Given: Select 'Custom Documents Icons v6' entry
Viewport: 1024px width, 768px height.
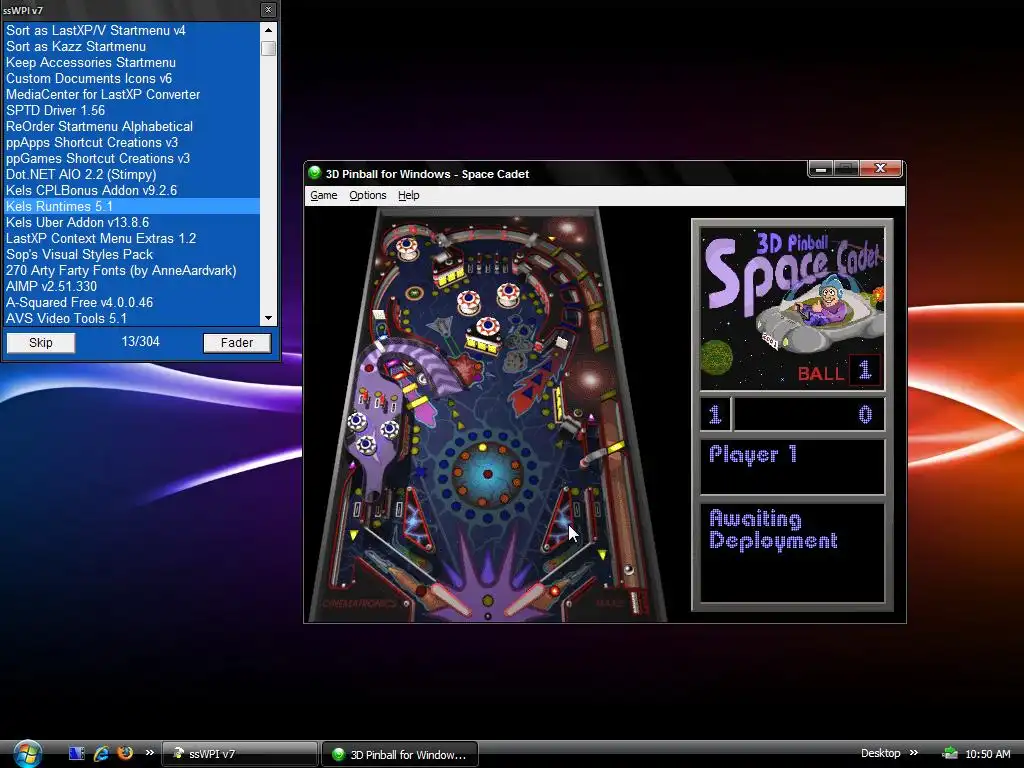Looking at the screenshot, I should tap(132, 78).
